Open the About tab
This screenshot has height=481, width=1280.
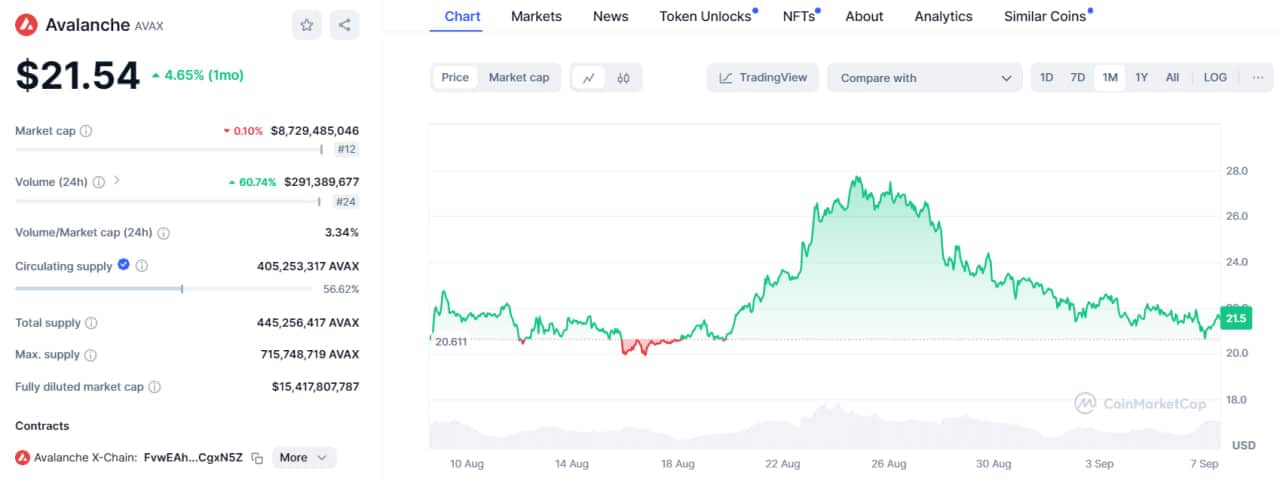point(864,16)
